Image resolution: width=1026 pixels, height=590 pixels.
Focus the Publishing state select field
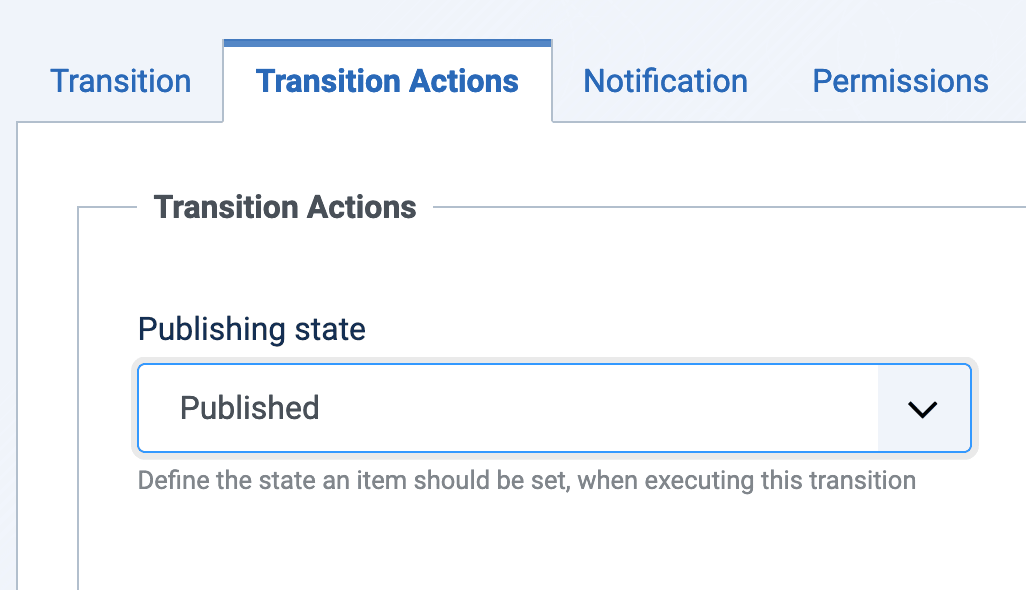(x=553, y=408)
